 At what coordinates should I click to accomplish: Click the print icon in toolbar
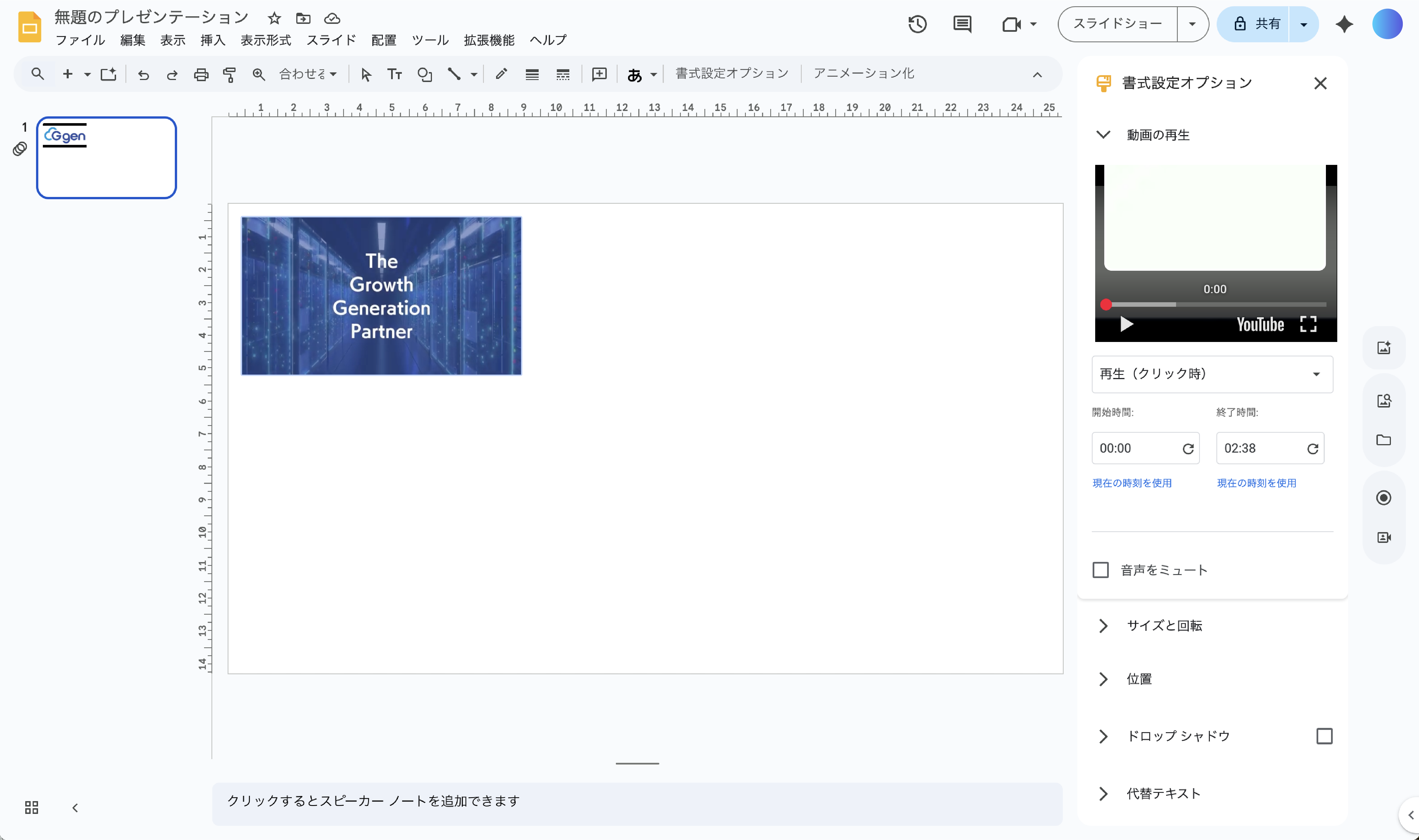201,74
